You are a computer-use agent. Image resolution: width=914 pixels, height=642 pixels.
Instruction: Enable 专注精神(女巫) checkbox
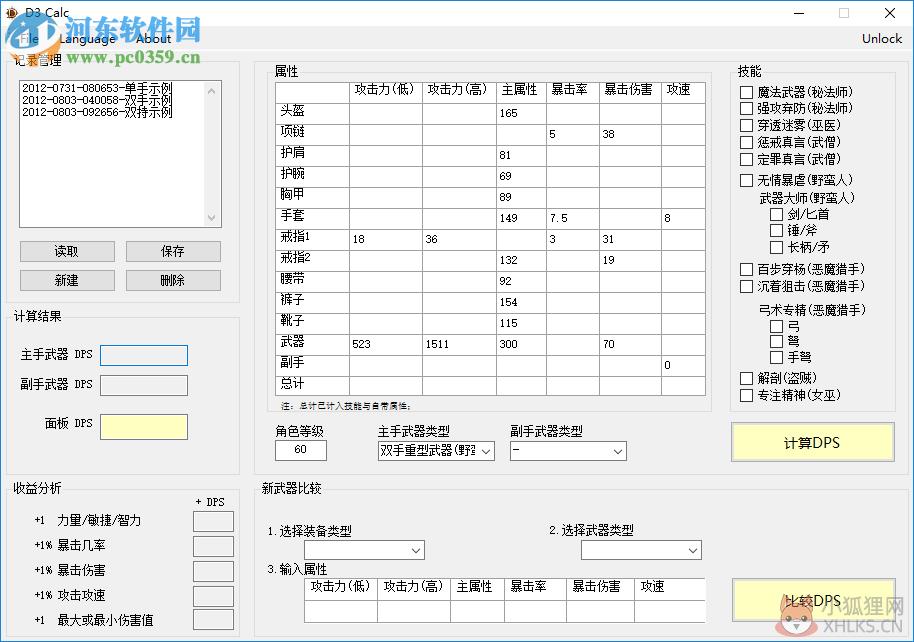746,395
